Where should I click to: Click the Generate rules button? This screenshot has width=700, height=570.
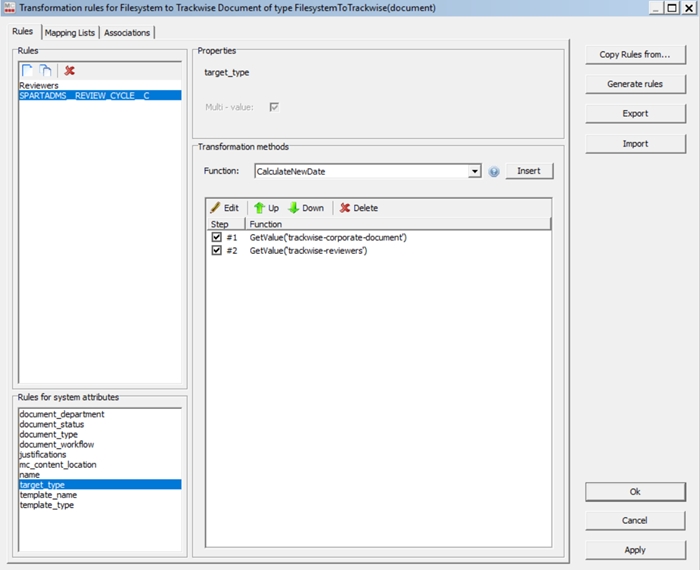point(634,84)
